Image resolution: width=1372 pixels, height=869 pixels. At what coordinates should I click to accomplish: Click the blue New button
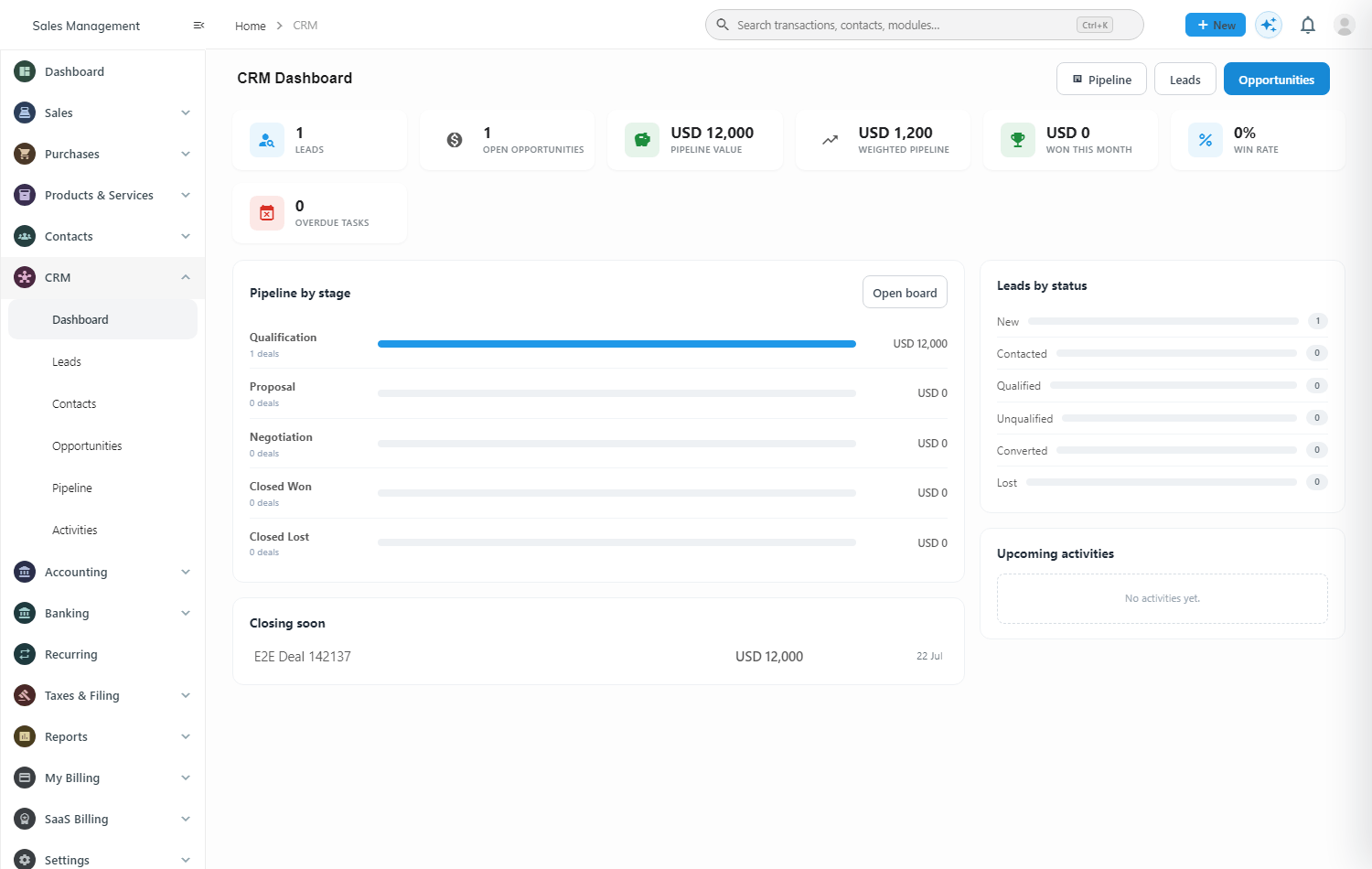pyautogui.click(x=1215, y=25)
